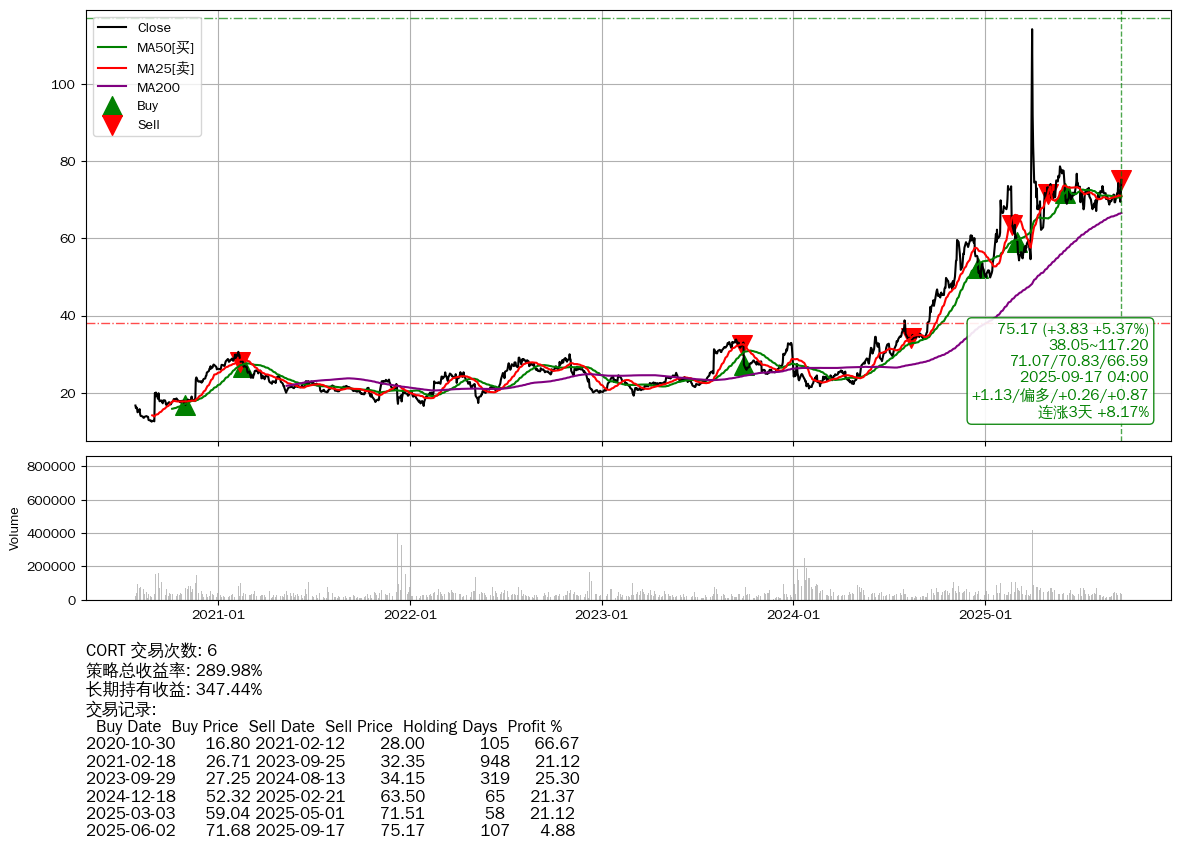Click the green Buy triangle in the legend
Screen dimensions: 1180x849
pyautogui.click(x=113, y=106)
